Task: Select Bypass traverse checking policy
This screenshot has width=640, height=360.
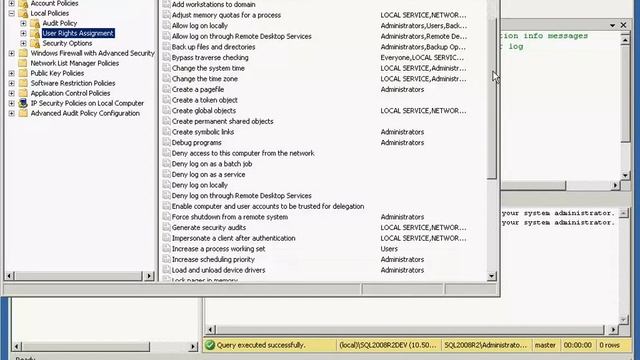Action: click(210, 58)
